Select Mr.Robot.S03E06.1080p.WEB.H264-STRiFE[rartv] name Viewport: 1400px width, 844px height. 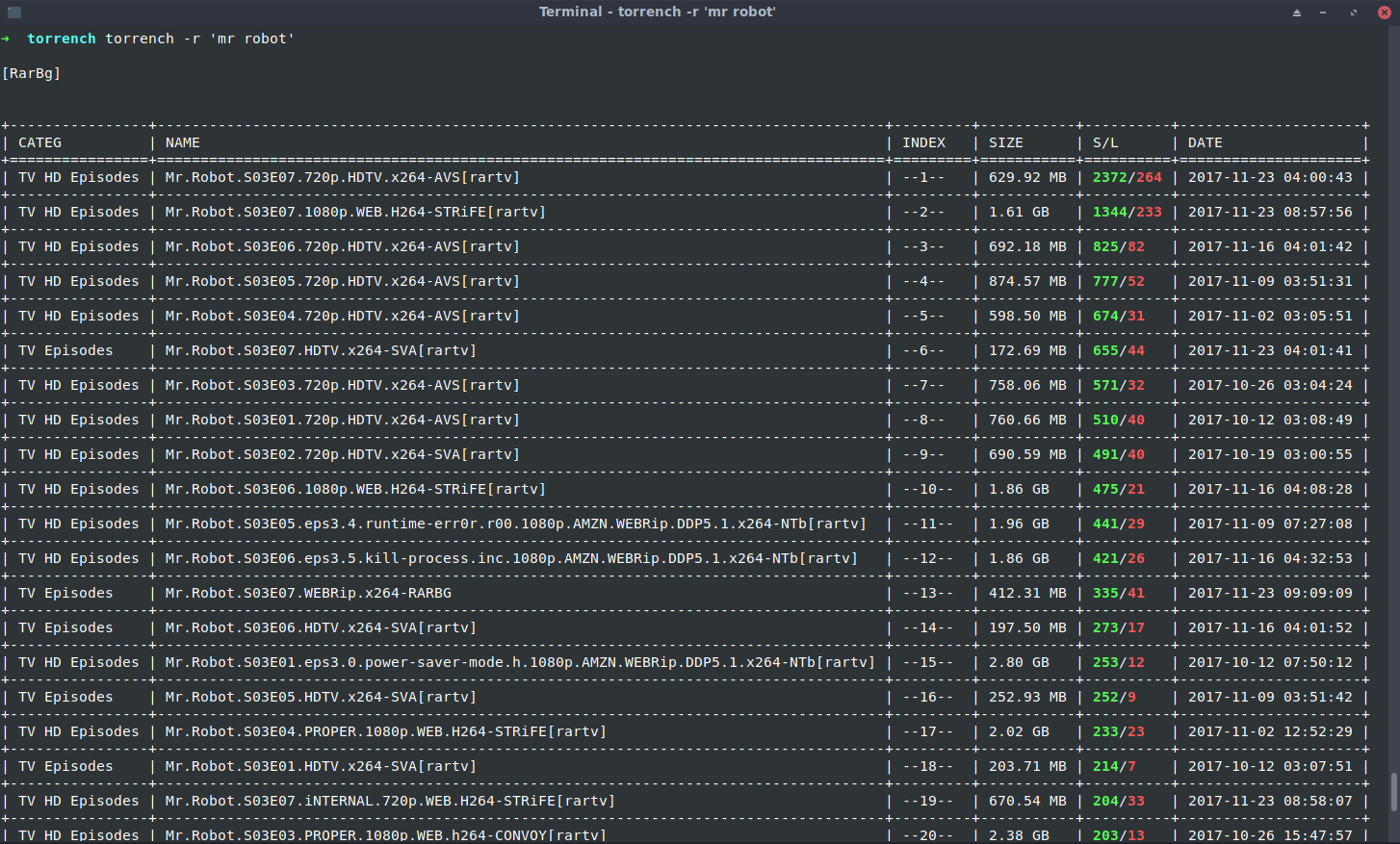click(355, 489)
